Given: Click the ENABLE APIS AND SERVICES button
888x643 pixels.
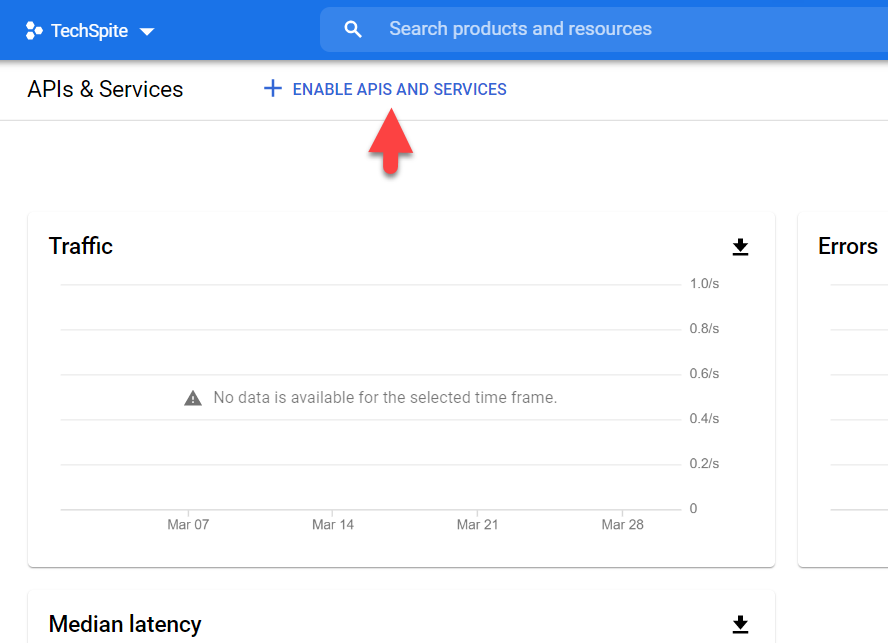Looking at the screenshot, I should [x=399, y=89].
